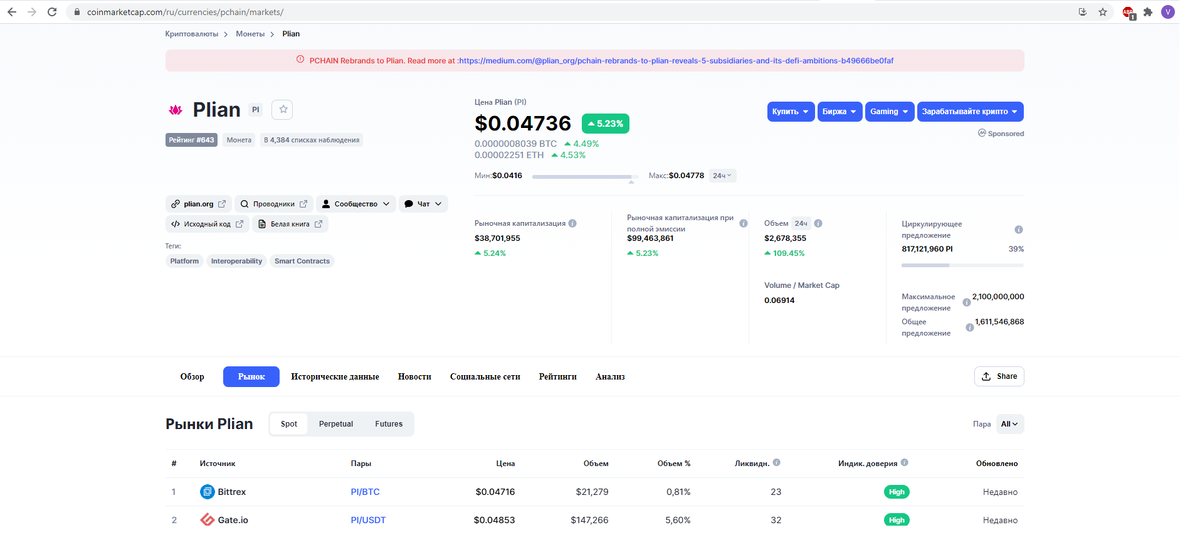1200x547 pixels.
Task: Open the Биржа dropdown
Action: click(839, 112)
